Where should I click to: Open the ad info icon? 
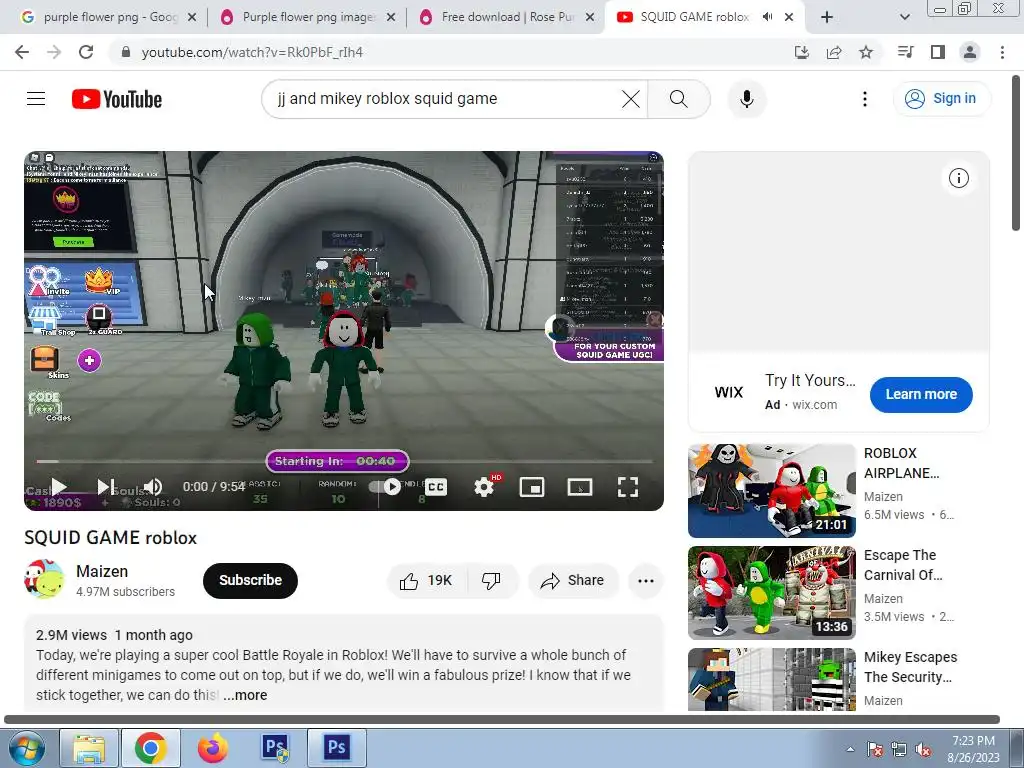958,178
